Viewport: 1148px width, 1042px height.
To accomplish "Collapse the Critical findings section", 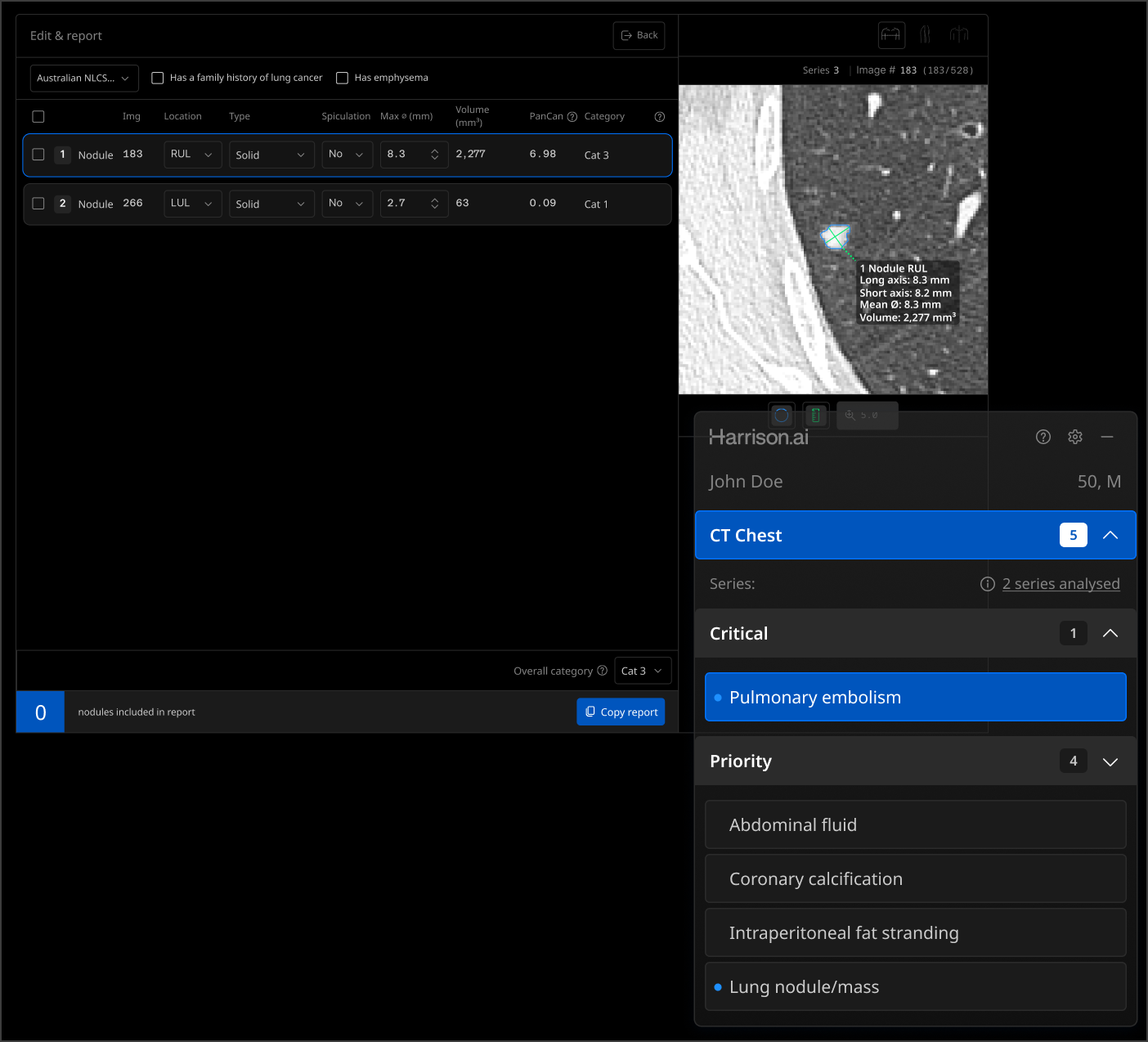I will coord(1110,632).
